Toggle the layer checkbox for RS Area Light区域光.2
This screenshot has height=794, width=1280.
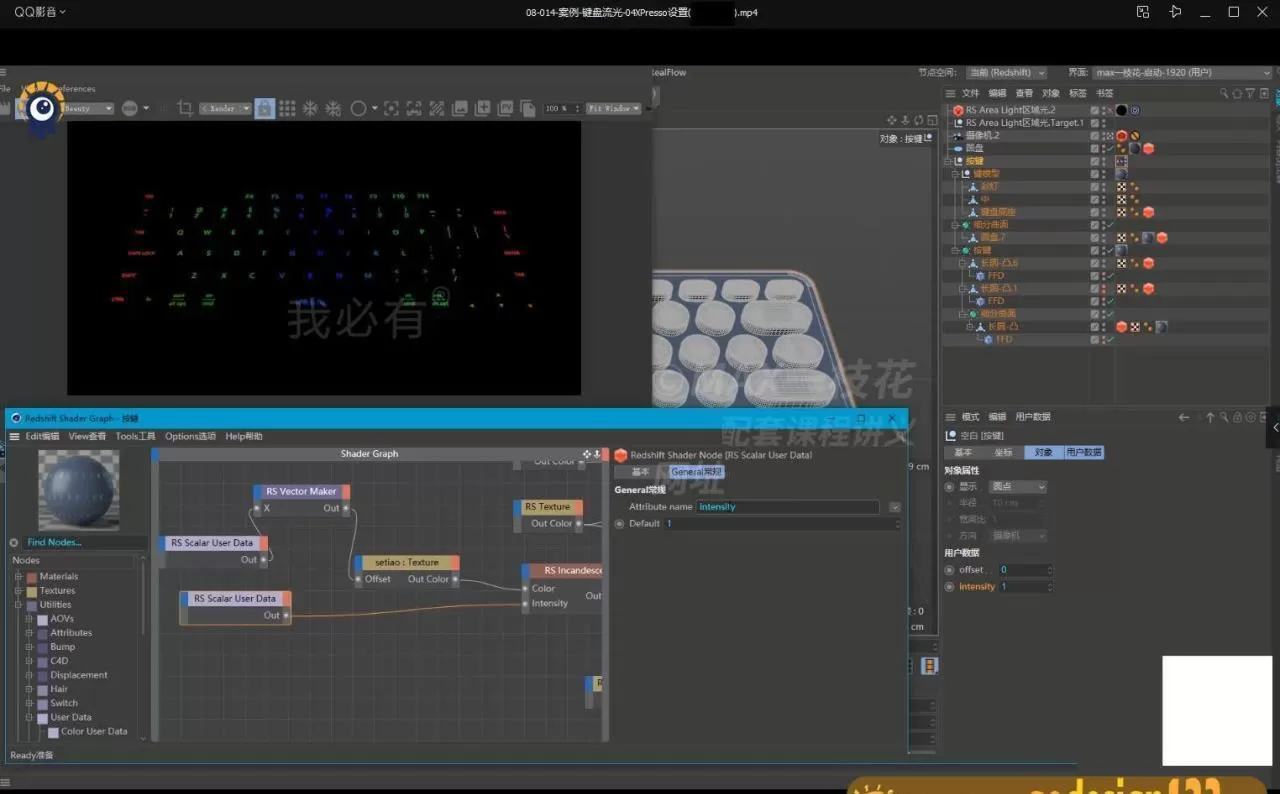click(1095, 110)
